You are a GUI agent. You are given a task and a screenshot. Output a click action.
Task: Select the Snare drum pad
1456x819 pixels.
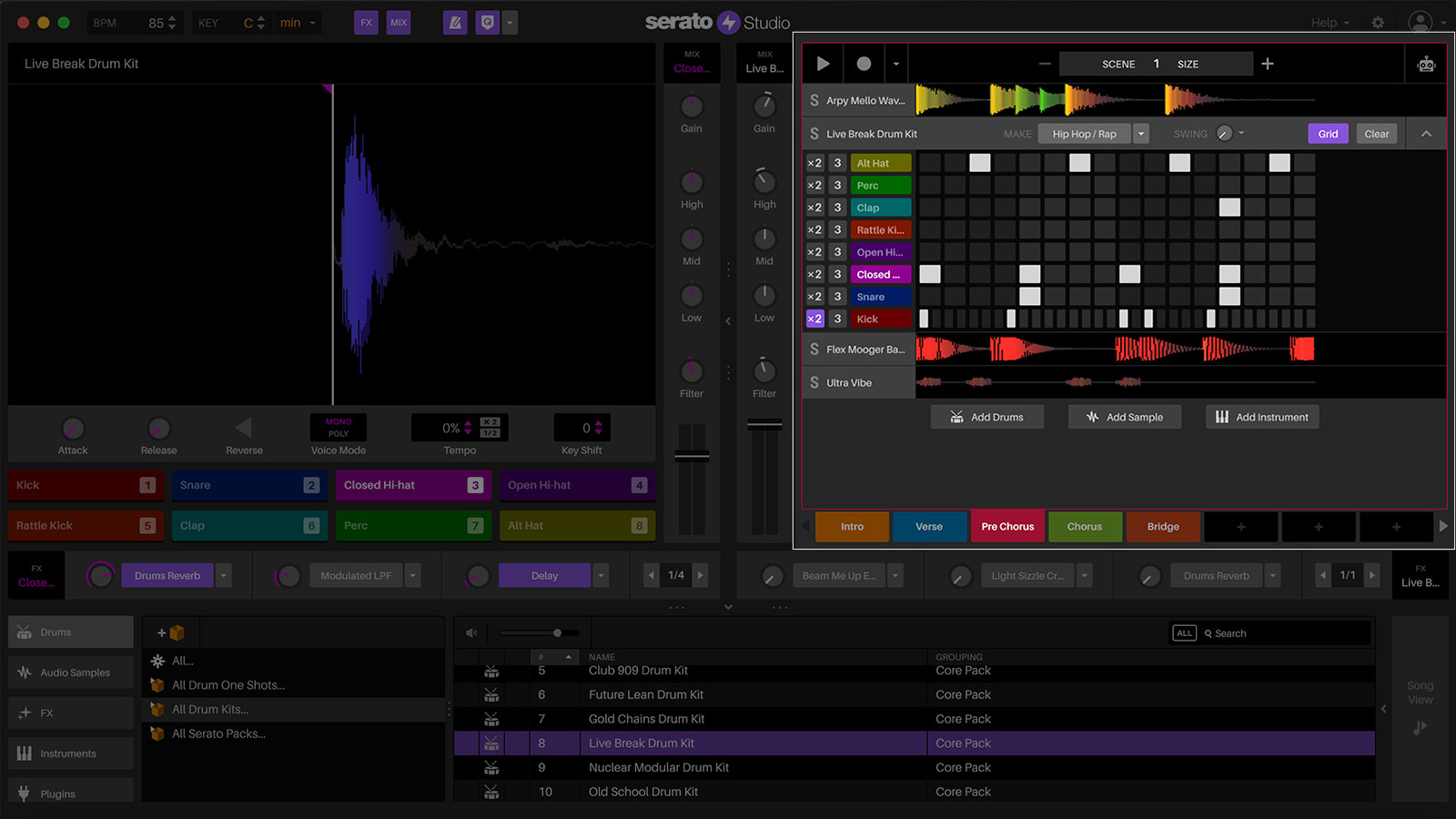[249, 485]
